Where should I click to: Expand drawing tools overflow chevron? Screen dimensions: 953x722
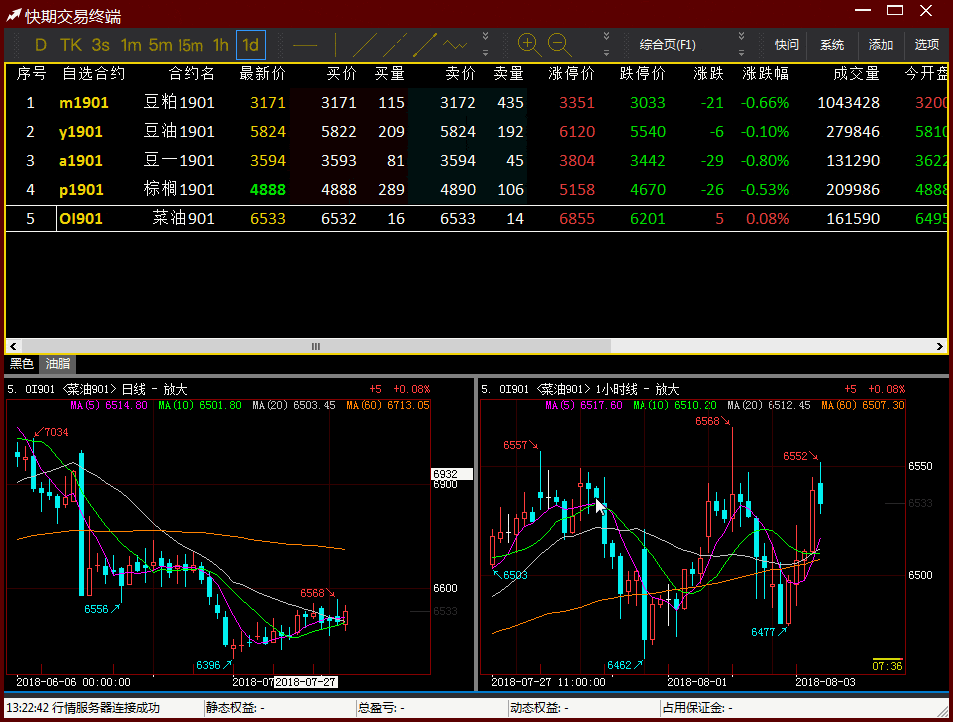click(x=485, y=45)
